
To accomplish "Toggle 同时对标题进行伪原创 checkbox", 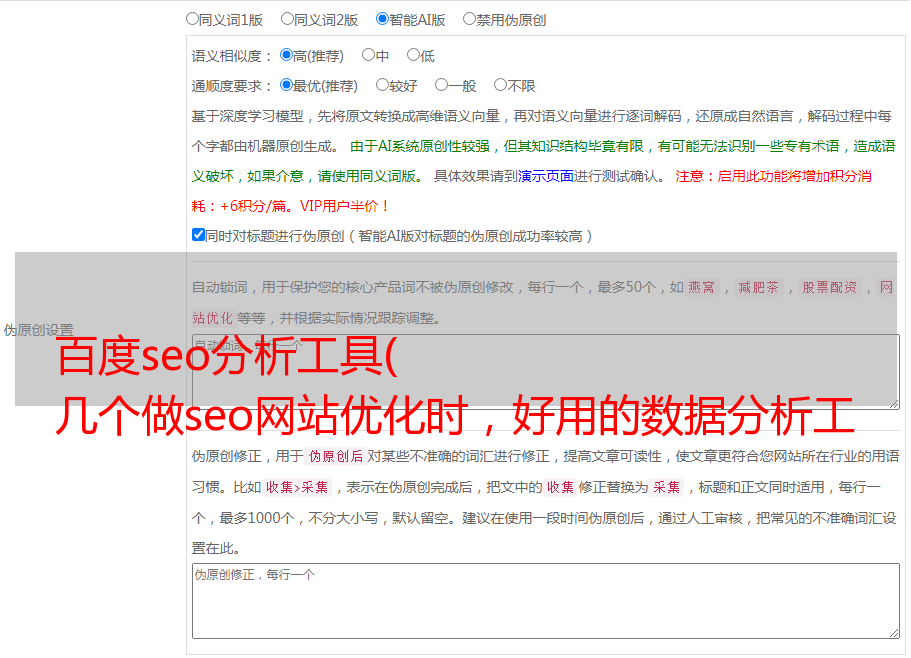I will coord(198,235).
